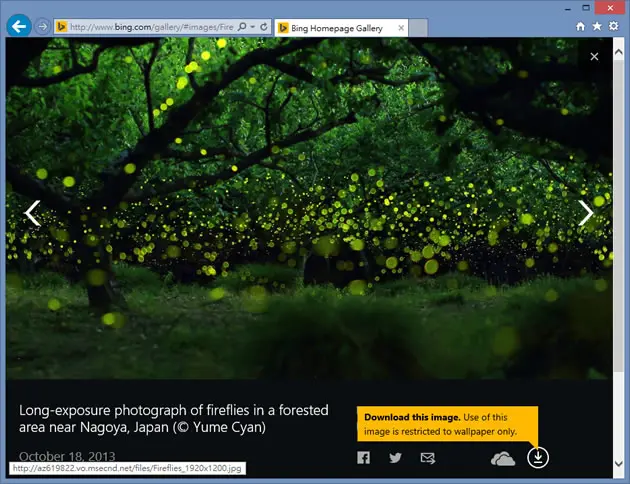Open a new blank tab
Image resolution: width=630 pixels, height=484 pixels.
pyautogui.click(x=418, y=28)
